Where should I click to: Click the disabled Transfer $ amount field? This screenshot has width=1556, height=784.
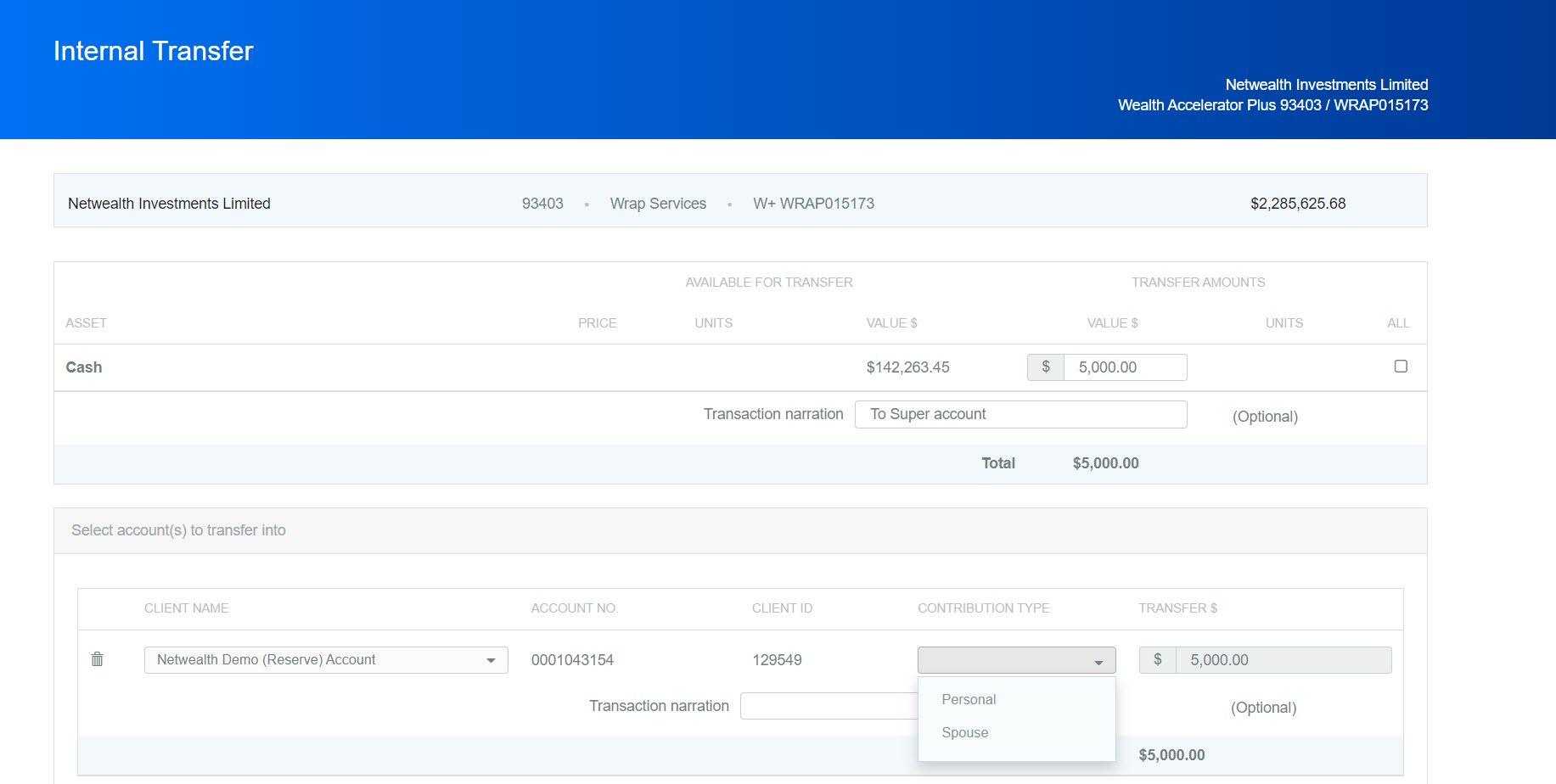point(1283,660)
